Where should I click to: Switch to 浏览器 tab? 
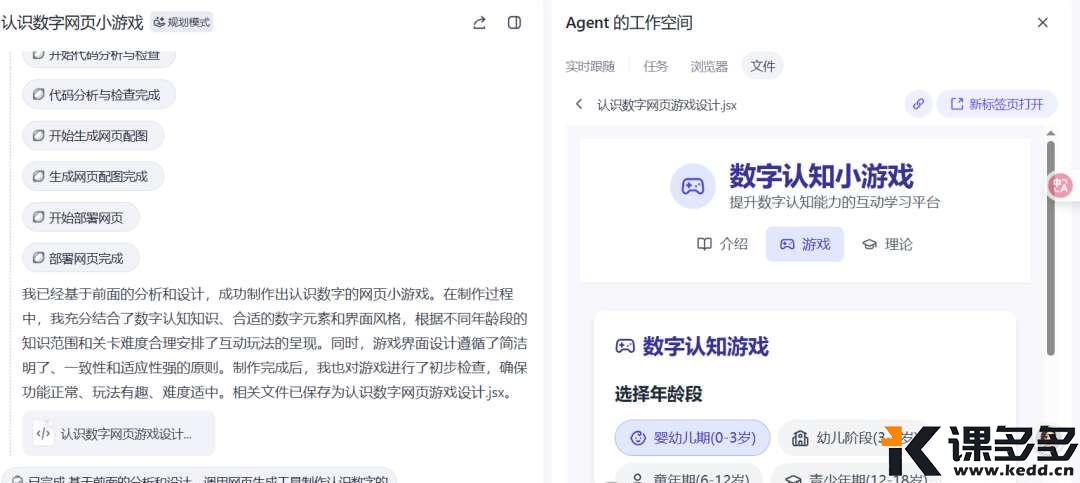coord(709,66)
